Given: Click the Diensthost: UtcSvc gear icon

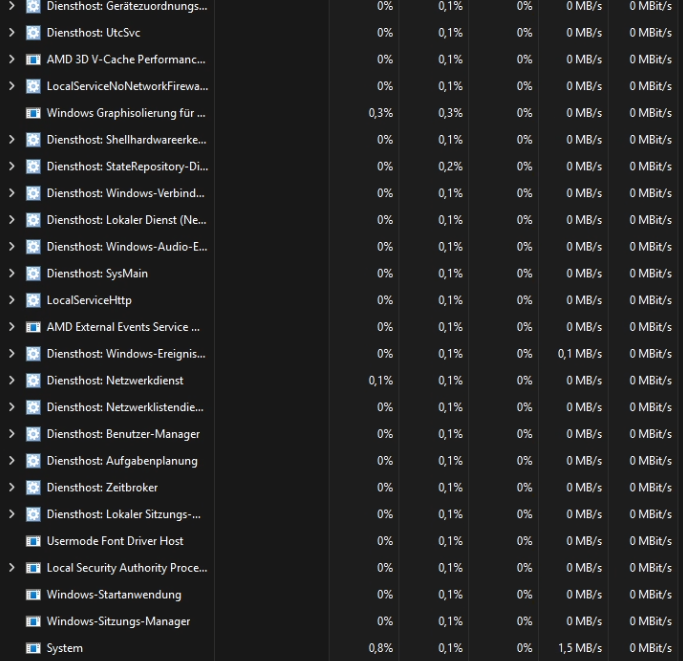Looking at the screenshot, I should (x=33, y=33).
